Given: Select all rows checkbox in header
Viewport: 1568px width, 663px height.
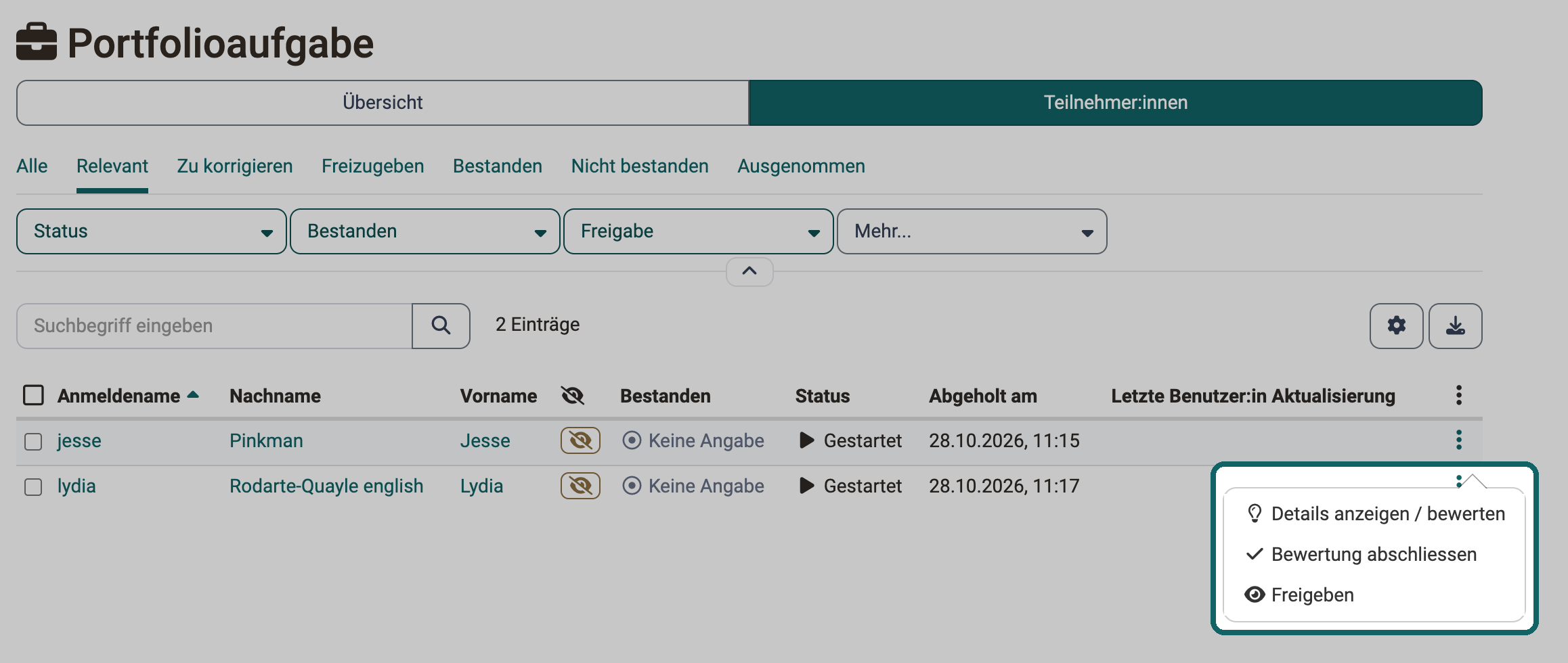Looking at the screenshot, I should point(33,395).
